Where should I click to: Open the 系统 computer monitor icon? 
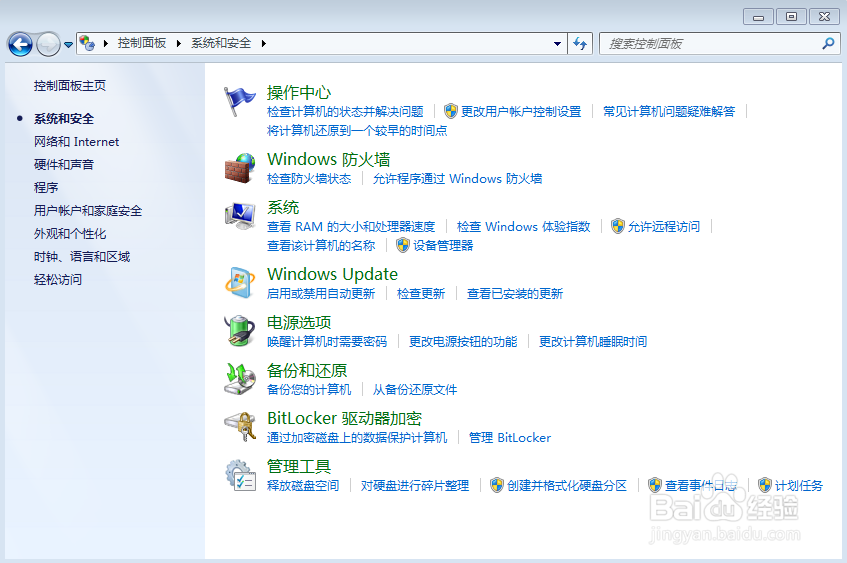(x=240, y=216)
